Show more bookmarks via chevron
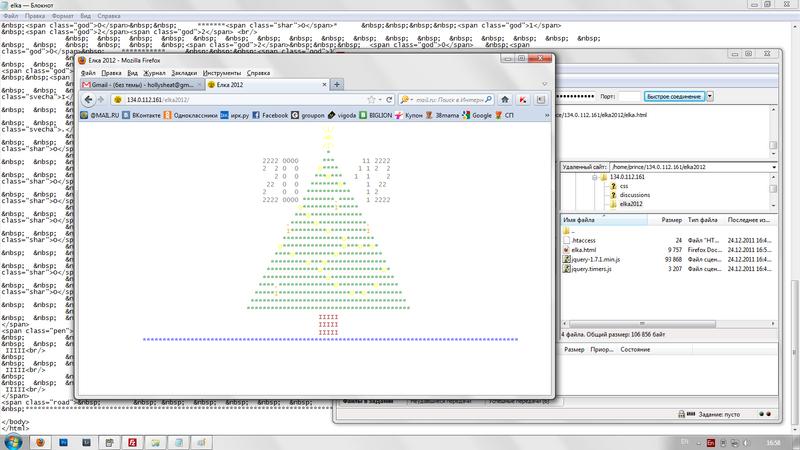The image size is (800, 450). tap(547, 115)
